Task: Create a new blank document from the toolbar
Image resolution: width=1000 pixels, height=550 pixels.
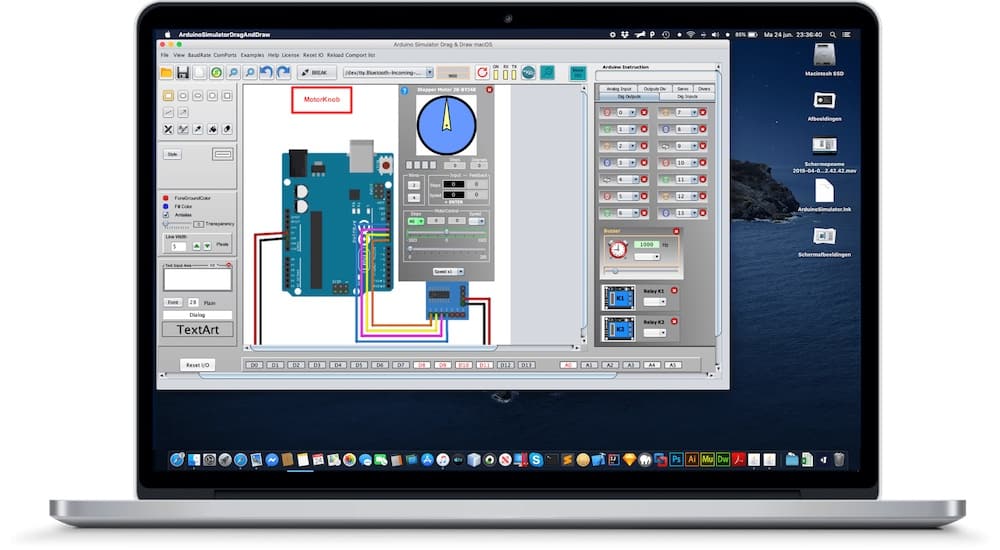Action: (x=200, y=73)
